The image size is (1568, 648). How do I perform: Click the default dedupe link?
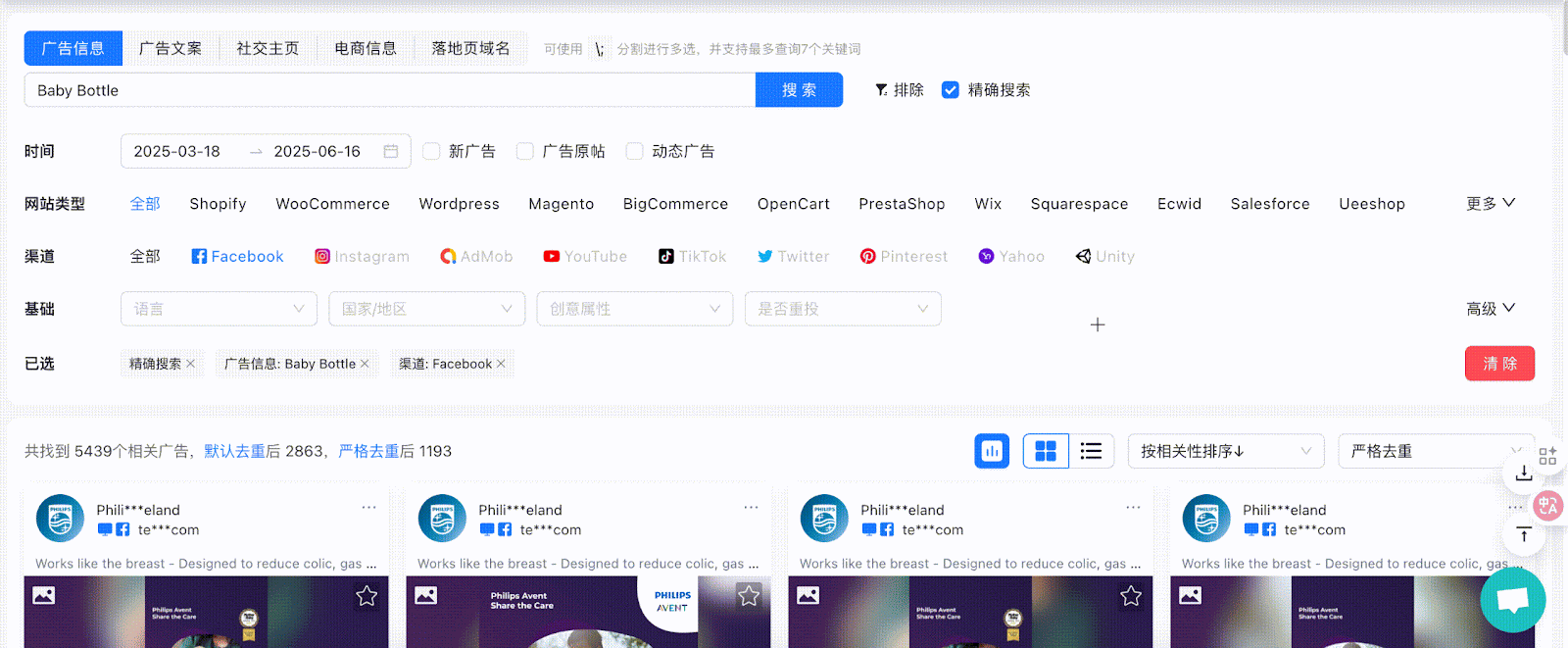234,451
